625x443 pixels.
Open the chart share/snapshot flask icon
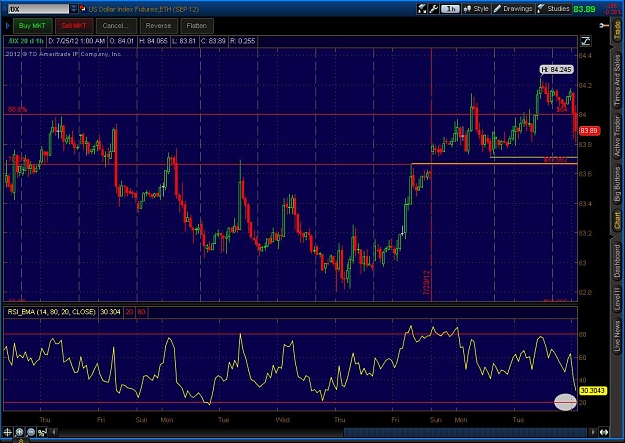(422, 9)
